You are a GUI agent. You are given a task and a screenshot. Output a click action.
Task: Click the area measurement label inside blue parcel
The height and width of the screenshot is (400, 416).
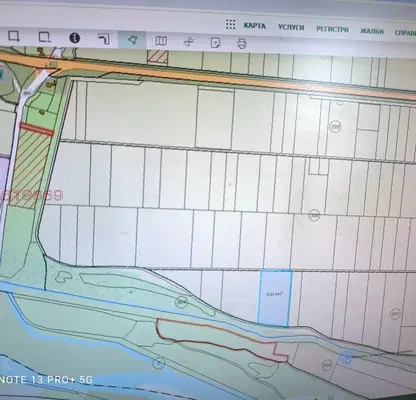coord(275,294)
